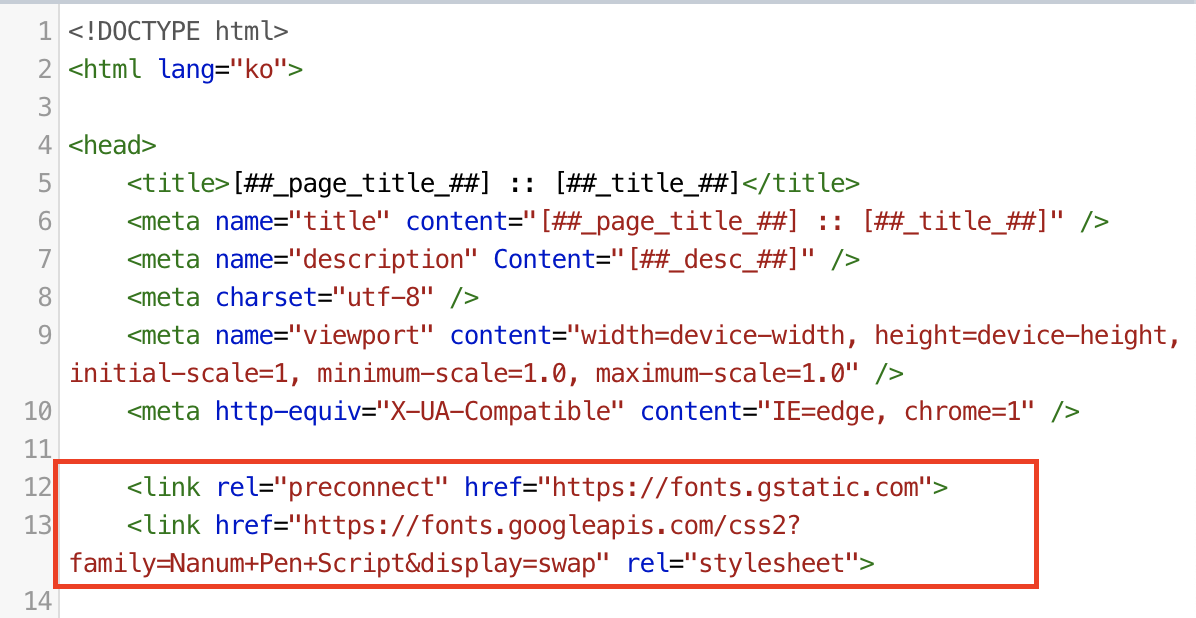Viewport: 1196px width, 618px height.
Task: Click the maximum-scale=1.0 text
Action: (x=719, y=374)
